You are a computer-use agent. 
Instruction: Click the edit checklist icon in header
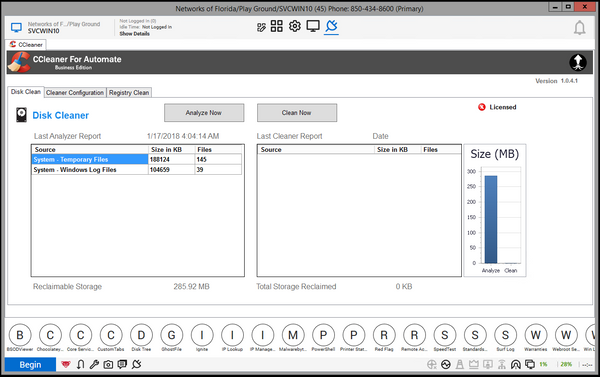(261, 27)
